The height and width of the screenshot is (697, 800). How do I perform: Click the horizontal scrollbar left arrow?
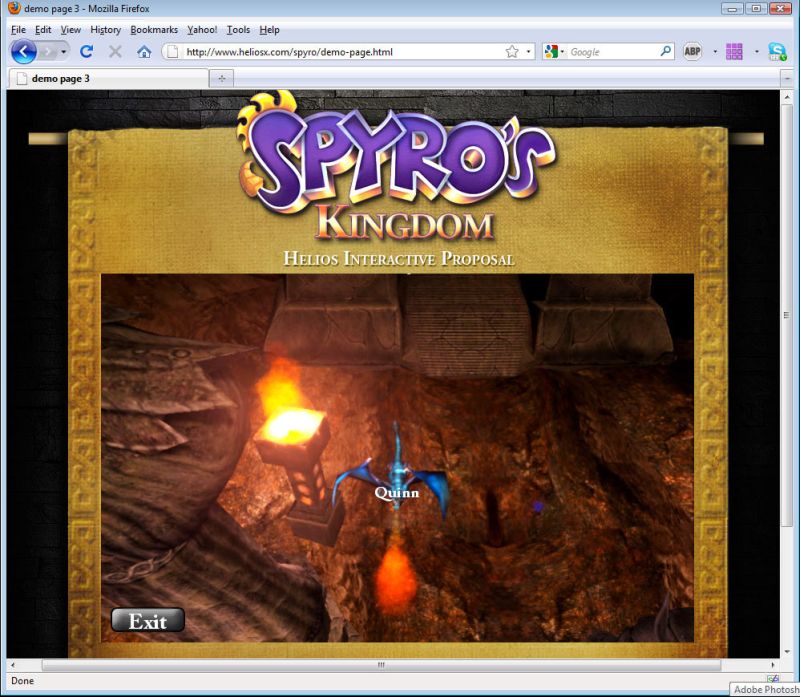point(13,665)
